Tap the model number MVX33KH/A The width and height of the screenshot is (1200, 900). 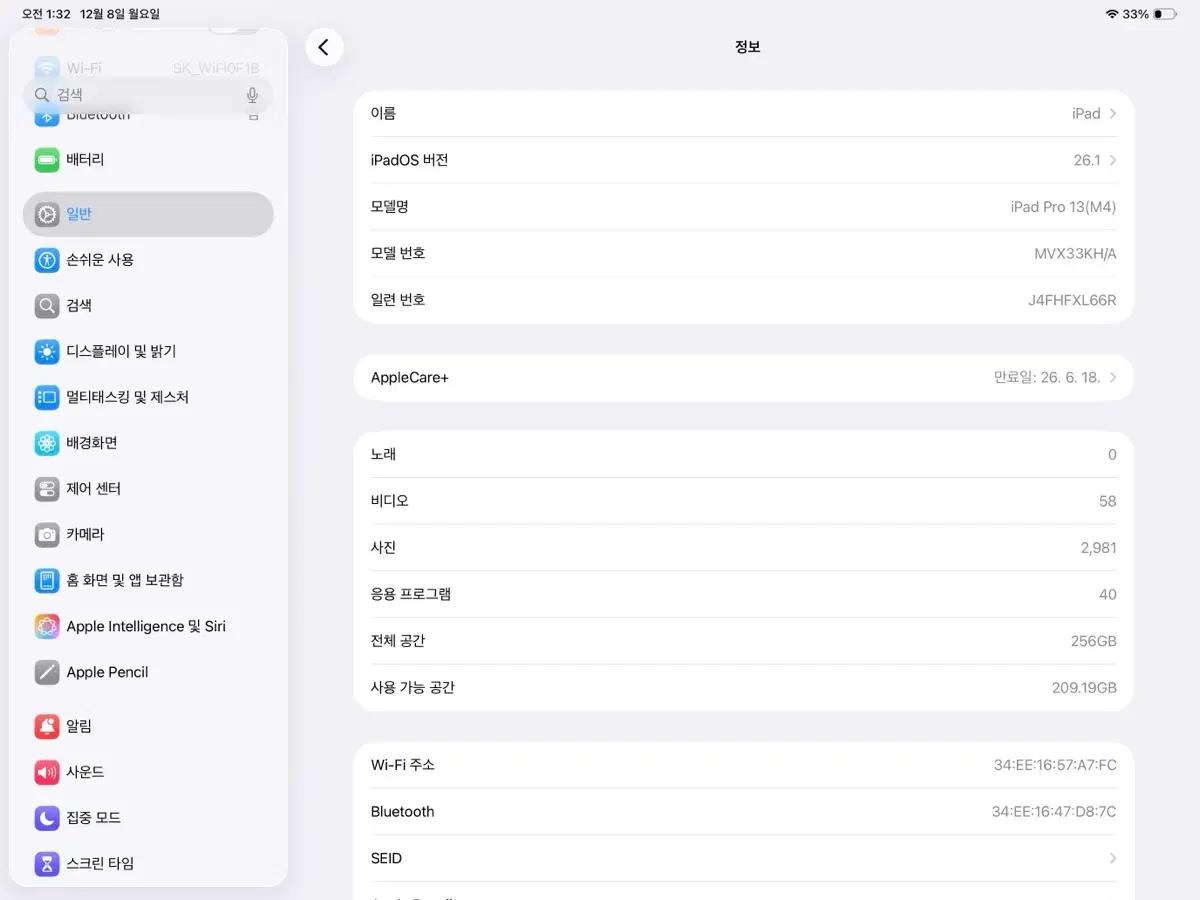[1075, 254]
